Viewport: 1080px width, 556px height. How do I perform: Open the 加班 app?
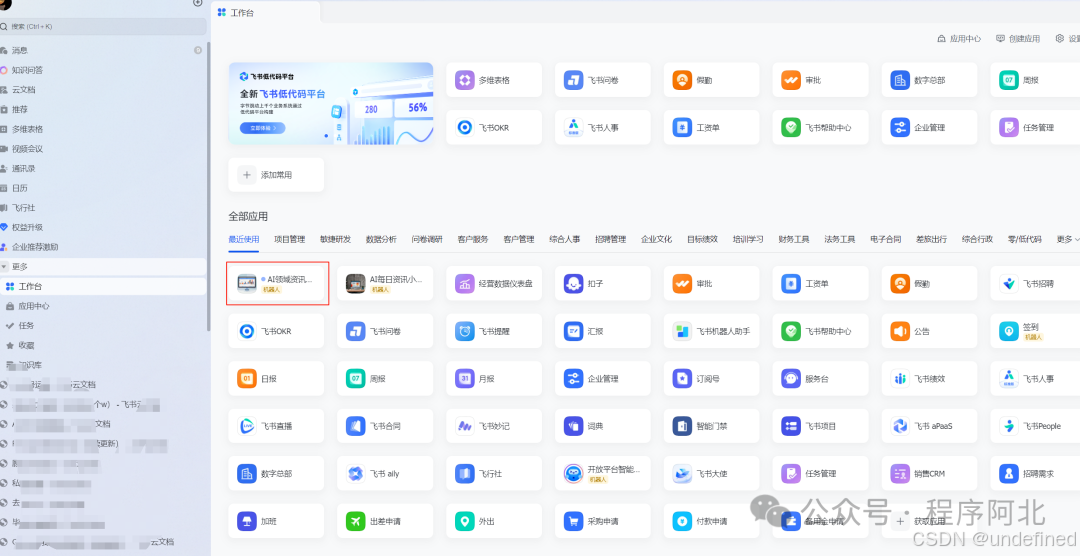pyautogui.click(x=276, y=522)
